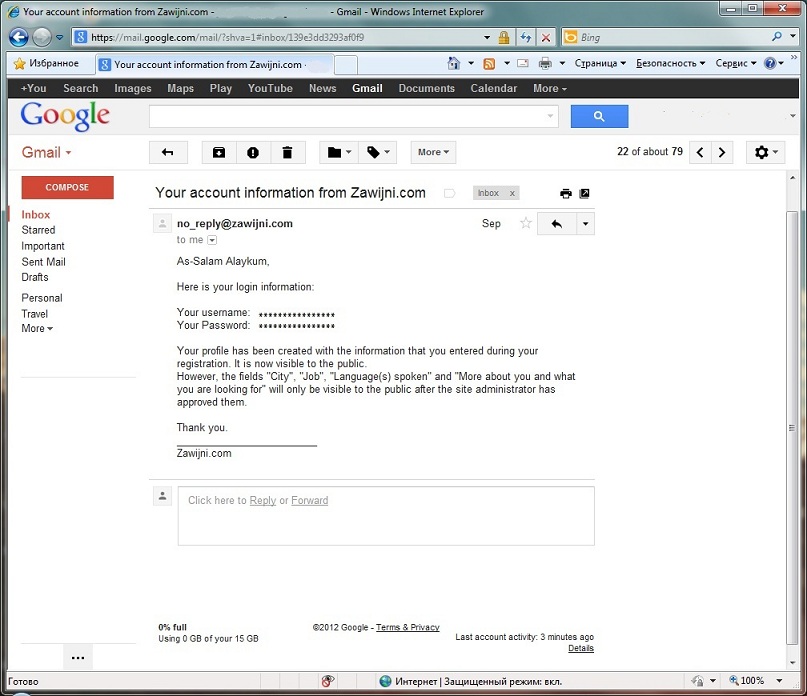Open YouTube in the Google bar
807x696 pixels.
270,88
